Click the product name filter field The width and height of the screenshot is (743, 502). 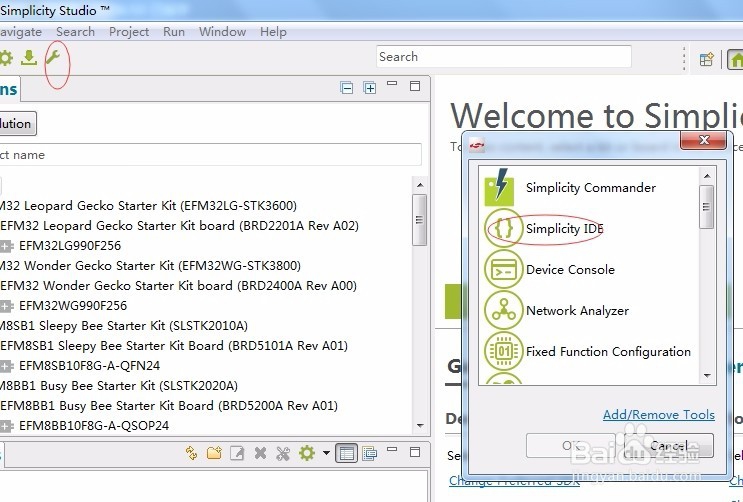pos(210,155)
